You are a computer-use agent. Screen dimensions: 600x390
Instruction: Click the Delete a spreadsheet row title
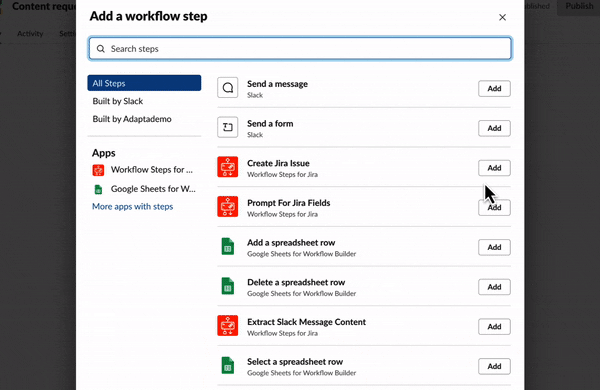[x=296, y=282]
